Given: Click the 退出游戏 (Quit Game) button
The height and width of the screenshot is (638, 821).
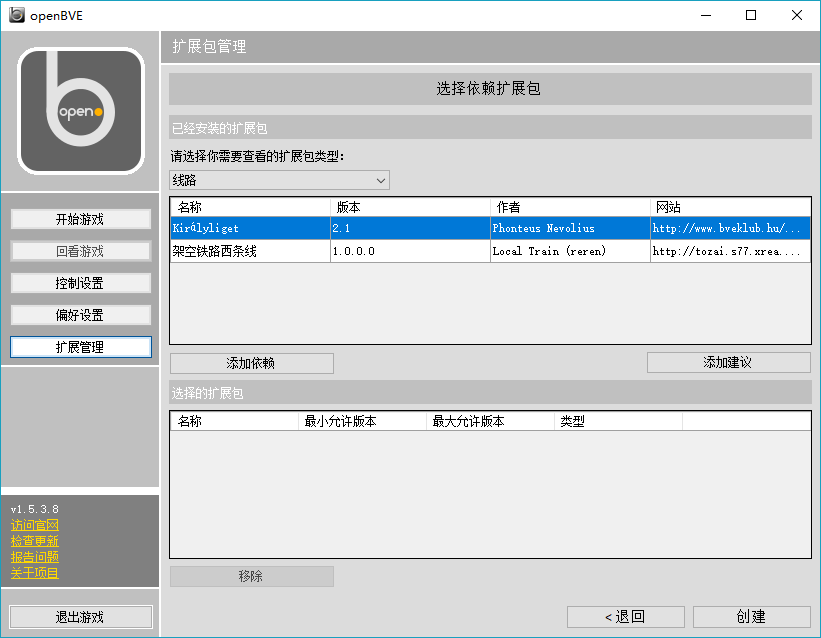Looking at the screenshot, I should point(81,617).
